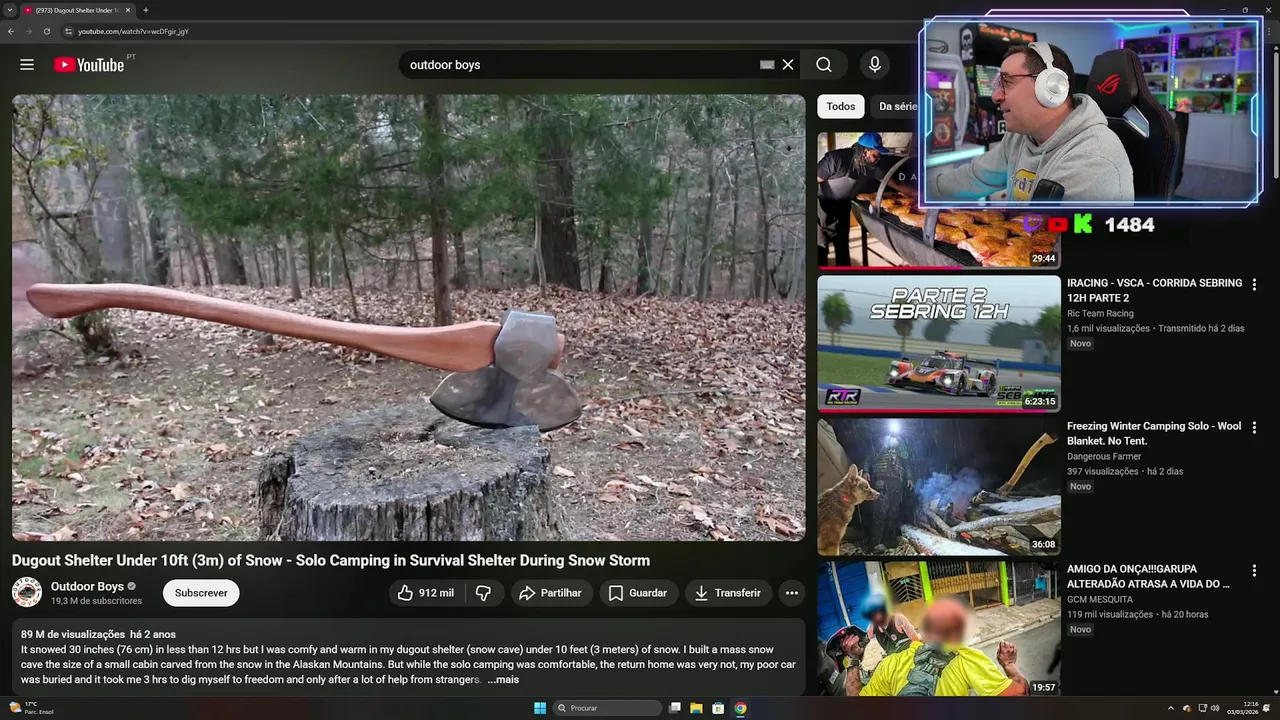Viewport: 1280px width, 720px height.
Task: Select the 'Dugout Shelter Under' browser tab
Action: pos(77,10)
